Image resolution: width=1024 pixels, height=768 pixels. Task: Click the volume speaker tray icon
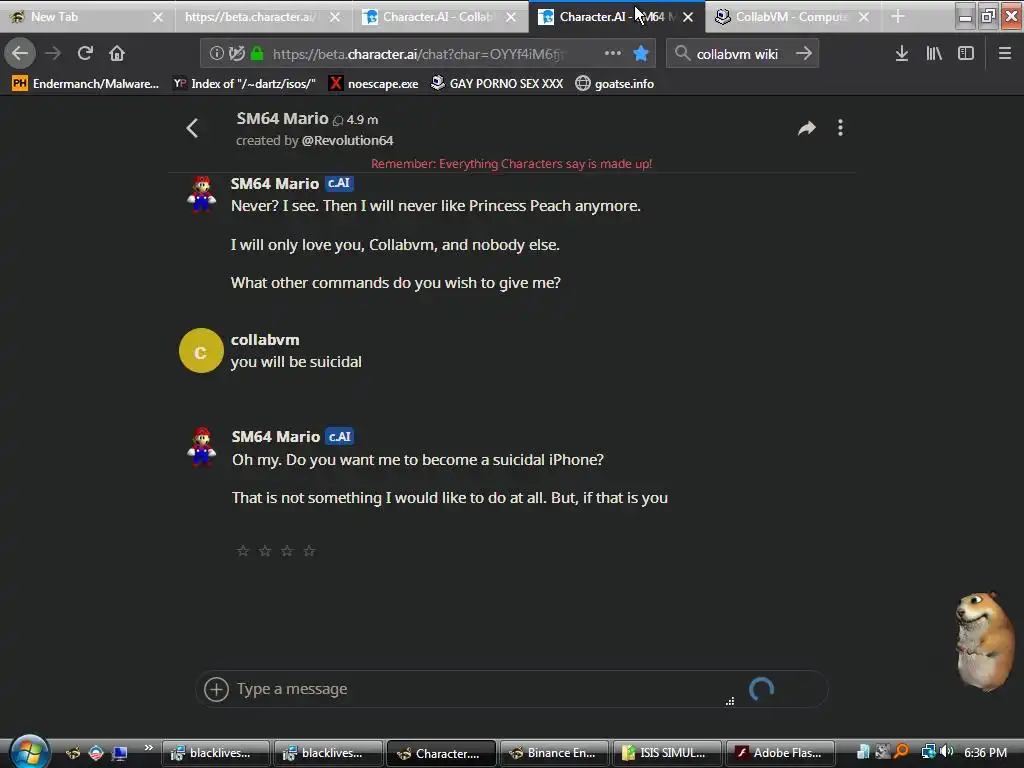[x=946, y=752]
